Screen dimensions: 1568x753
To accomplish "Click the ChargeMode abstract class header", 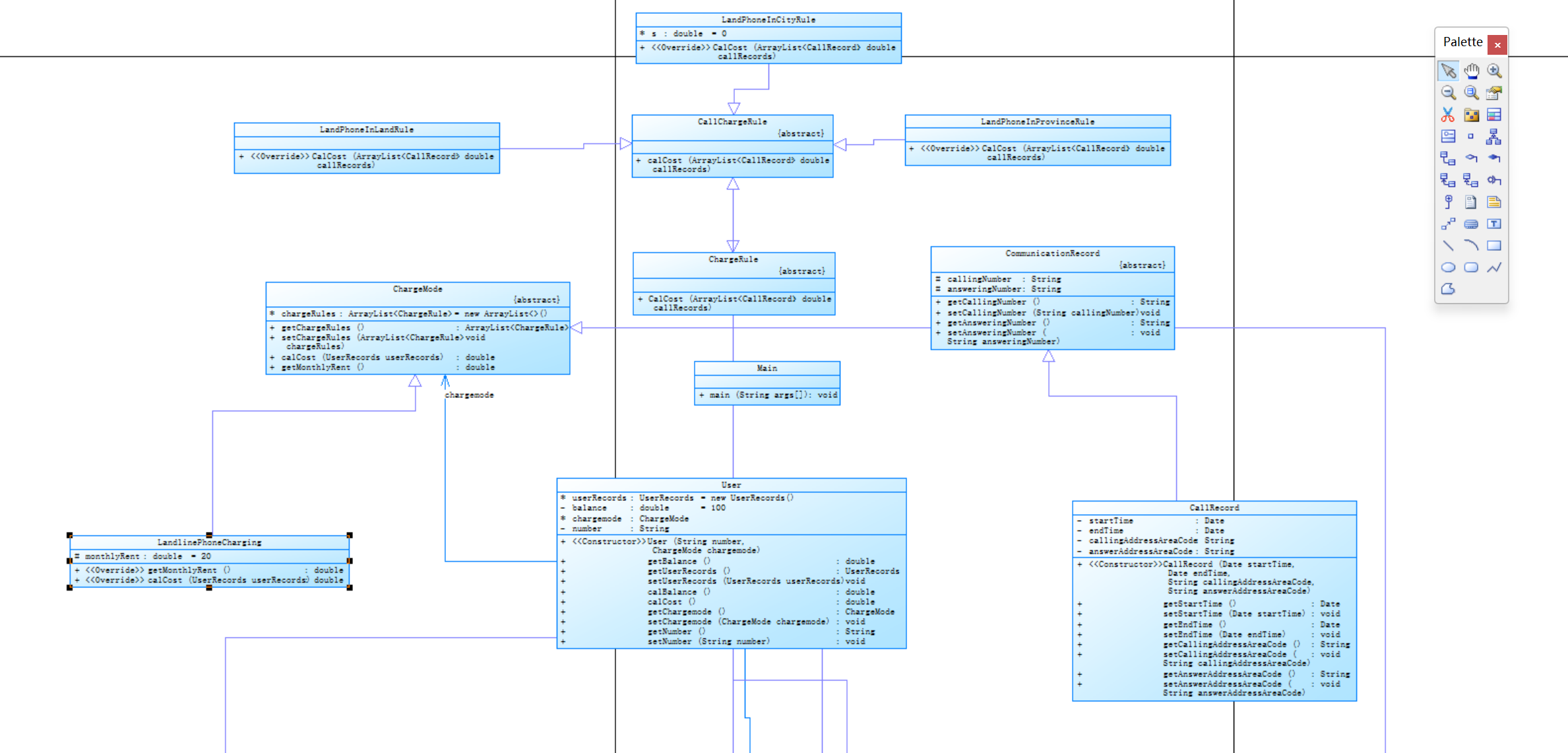I will point(418,289).
